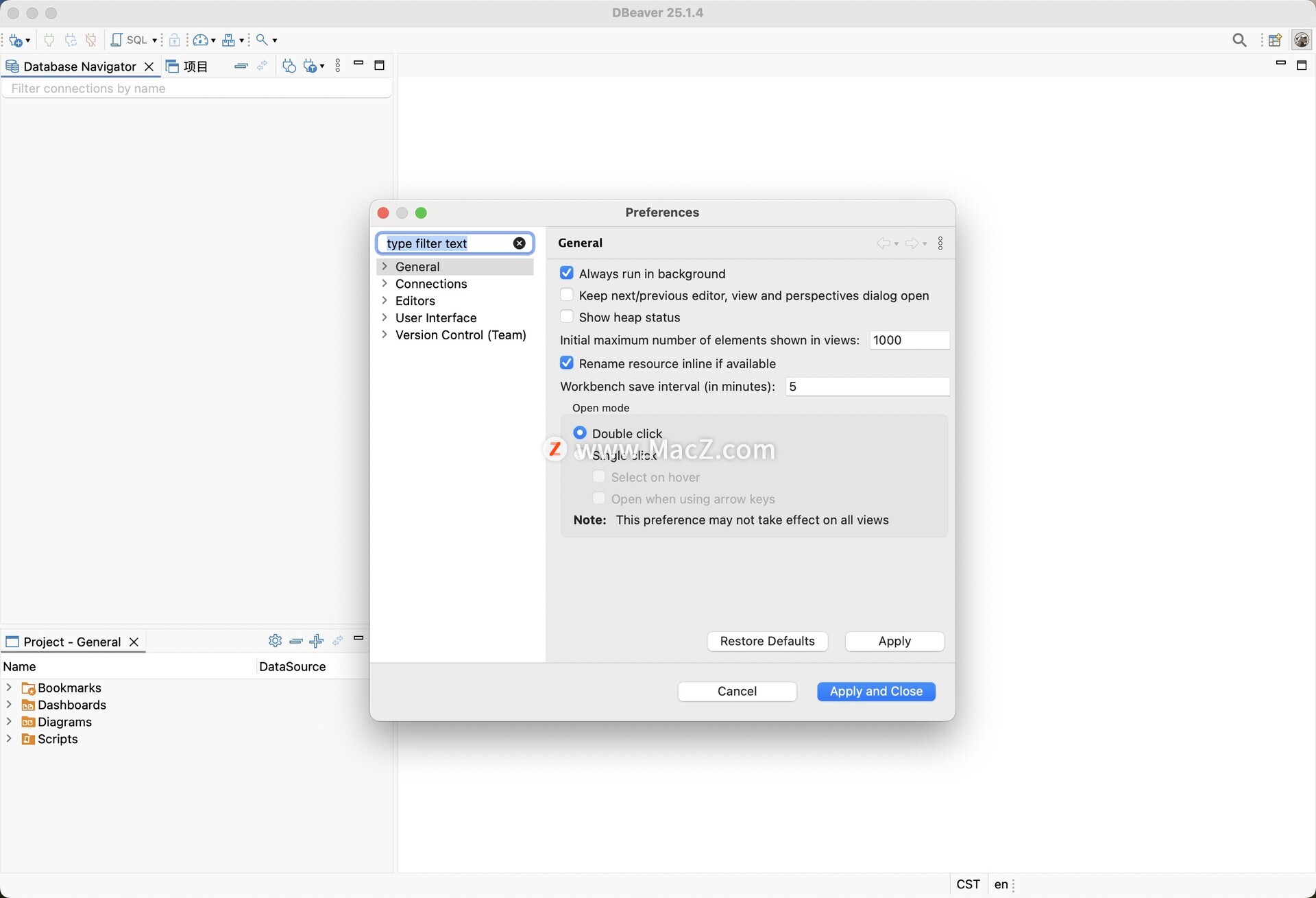Click the New Database Connection plug icon
The height and width of the screenshot is (898, 1316).
click(x=16, y=40)
